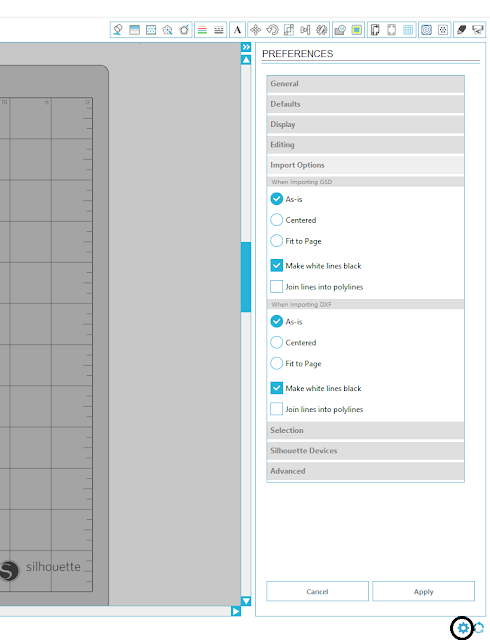Expand the Defaults preferences section

365,104
